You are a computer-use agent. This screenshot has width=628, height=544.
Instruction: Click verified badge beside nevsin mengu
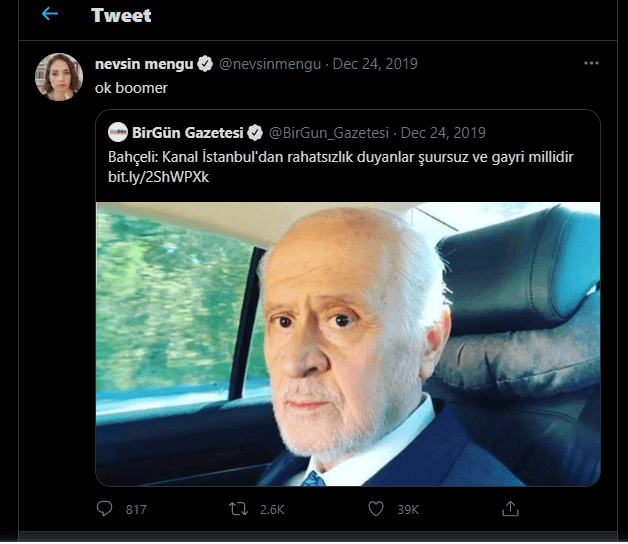pyautogui.click(x=204, y=64)
